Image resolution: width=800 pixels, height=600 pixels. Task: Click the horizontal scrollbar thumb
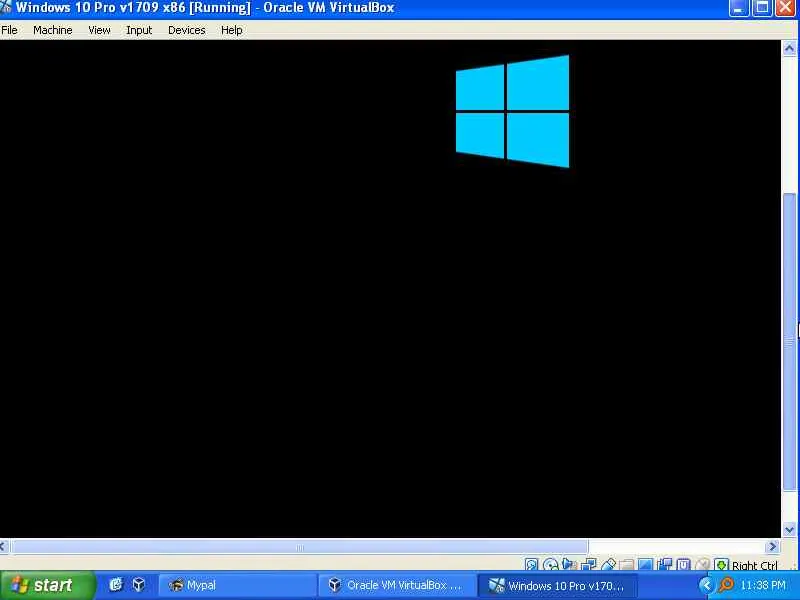299,547
